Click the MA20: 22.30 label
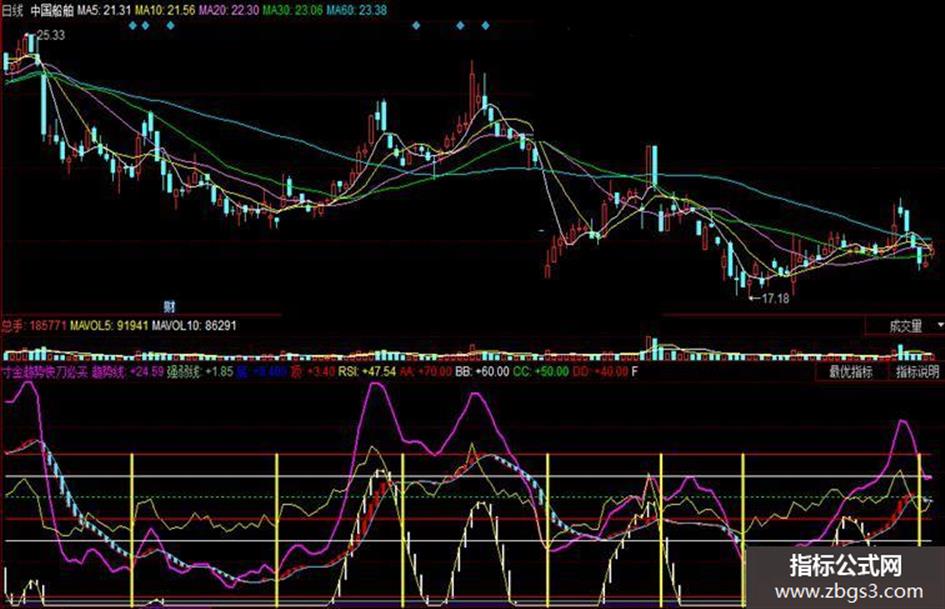Image resolution: width=945 pixels, height=609 pixels. pyautogui.click(x=228, y=10)
